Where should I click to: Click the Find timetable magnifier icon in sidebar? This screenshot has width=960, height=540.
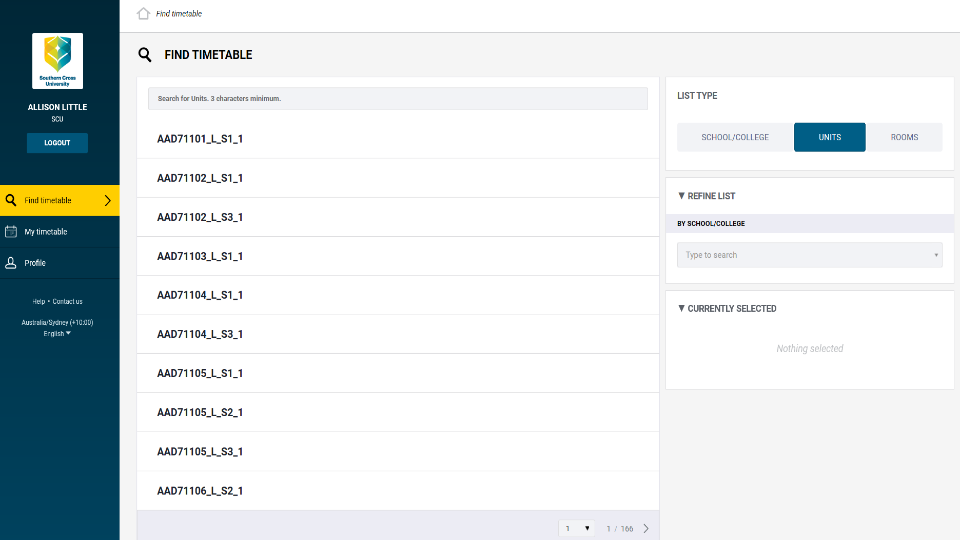[x=11, y=200]
